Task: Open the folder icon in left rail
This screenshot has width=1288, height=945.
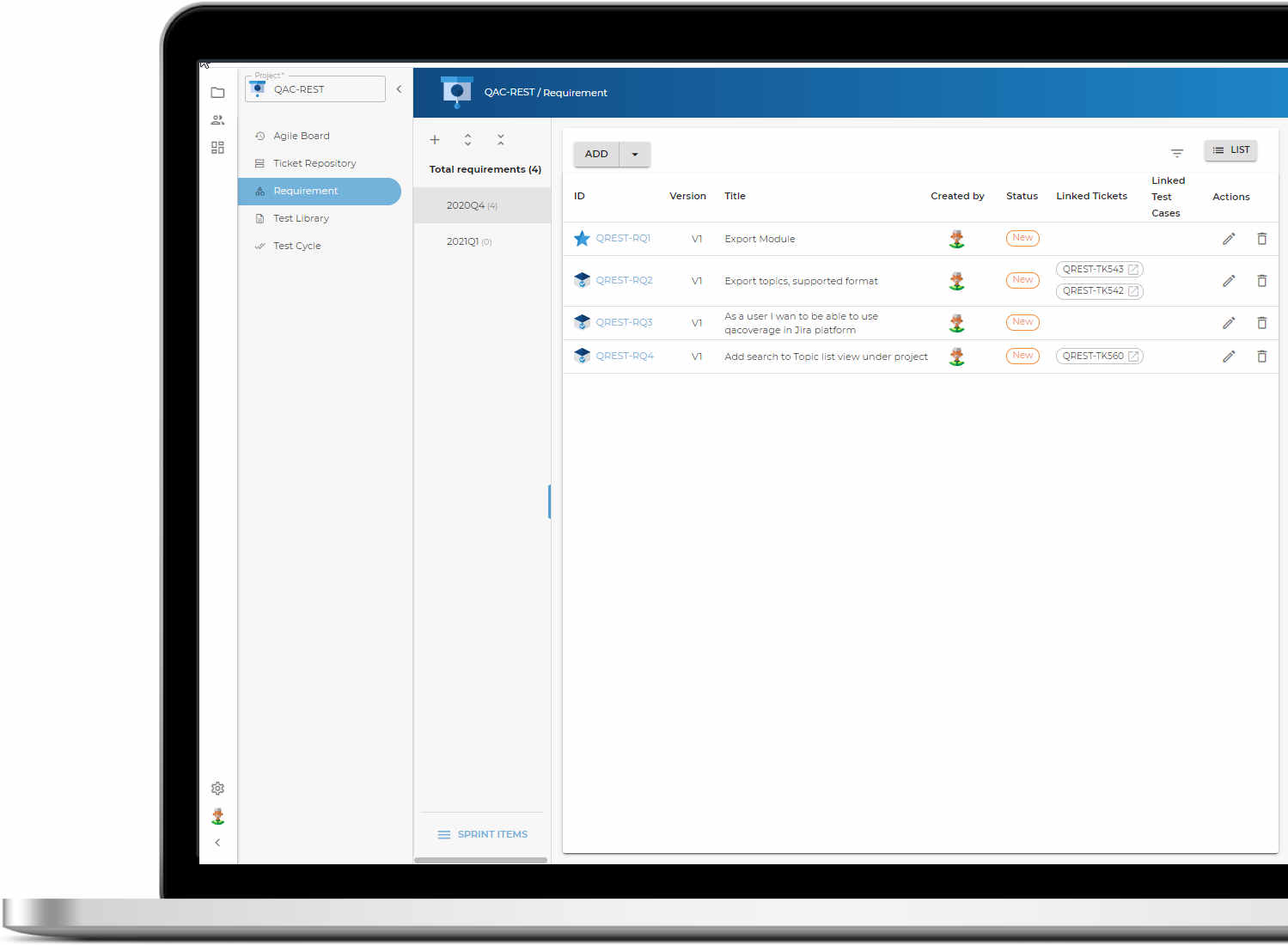Action: click(x=217, y=93)
